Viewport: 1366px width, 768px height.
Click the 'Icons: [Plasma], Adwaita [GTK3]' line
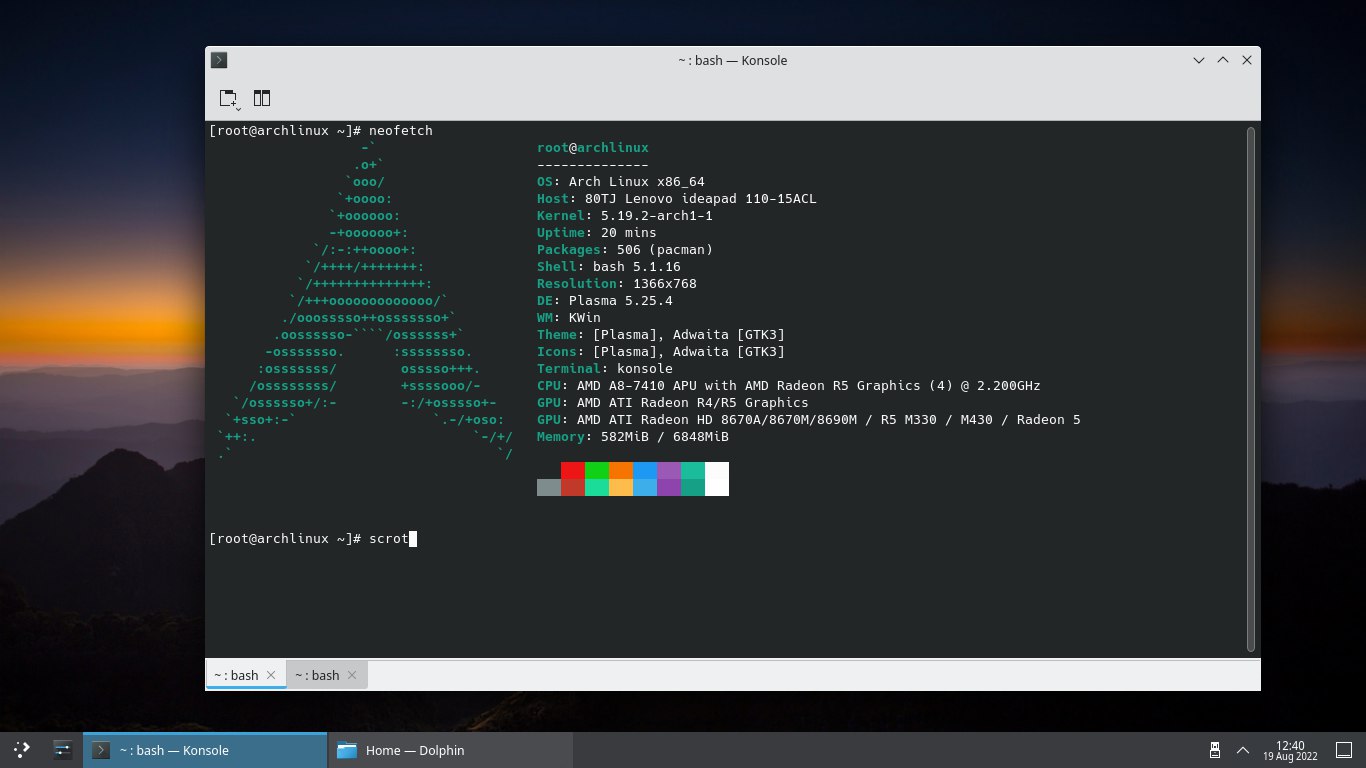(x=661, y=352)
